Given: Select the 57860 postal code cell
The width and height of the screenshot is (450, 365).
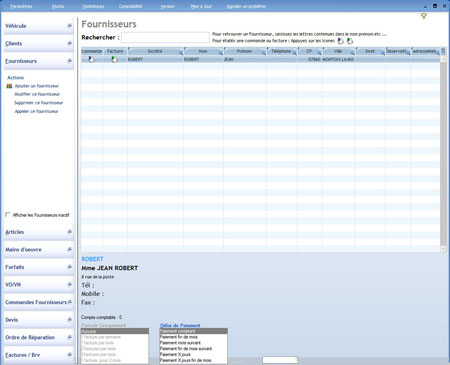Looking at the screenshot, I should pos(309,59).
